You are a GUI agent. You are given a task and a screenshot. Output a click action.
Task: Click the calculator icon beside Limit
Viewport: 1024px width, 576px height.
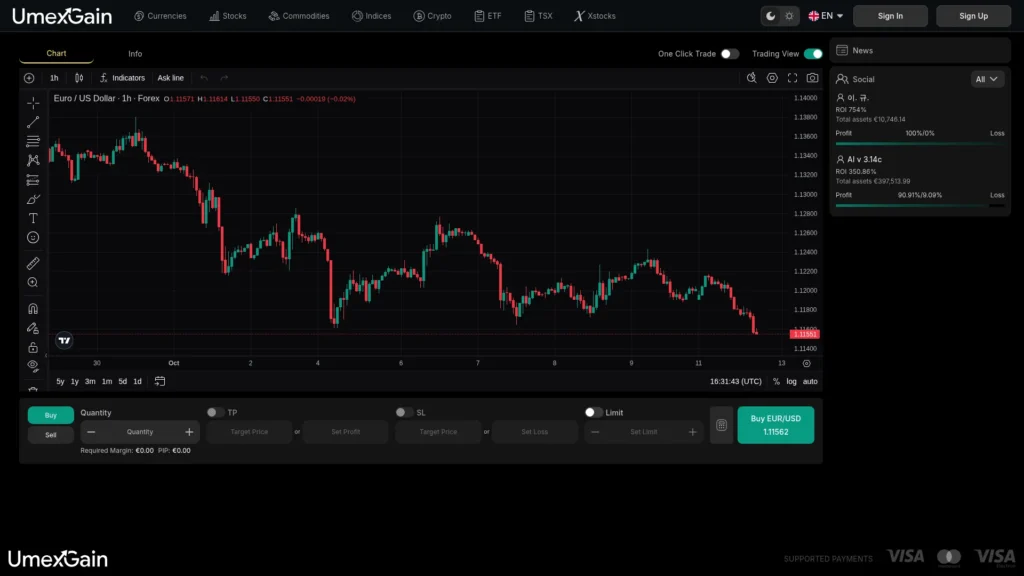722,425
